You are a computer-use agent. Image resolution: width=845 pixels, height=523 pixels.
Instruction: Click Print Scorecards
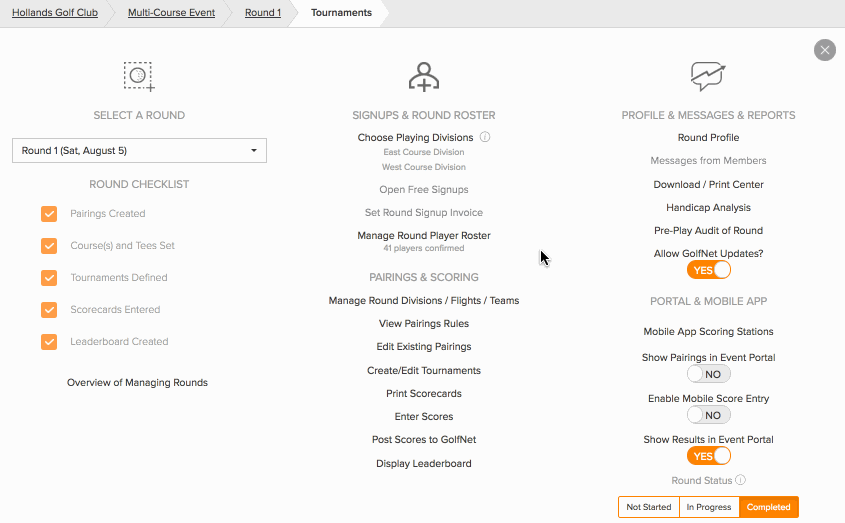(424, 394)
